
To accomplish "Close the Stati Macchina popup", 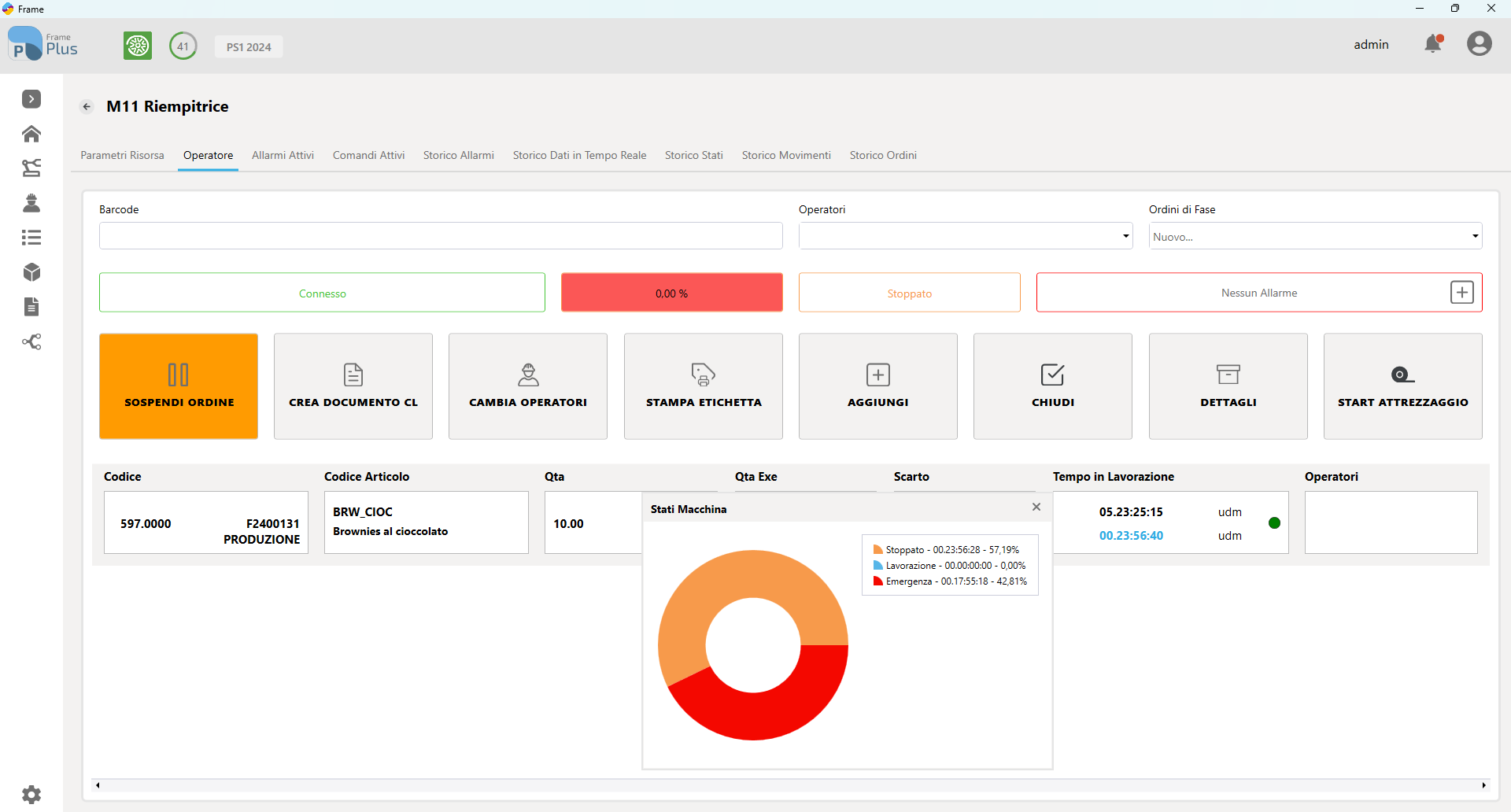I will (1036, 507).
